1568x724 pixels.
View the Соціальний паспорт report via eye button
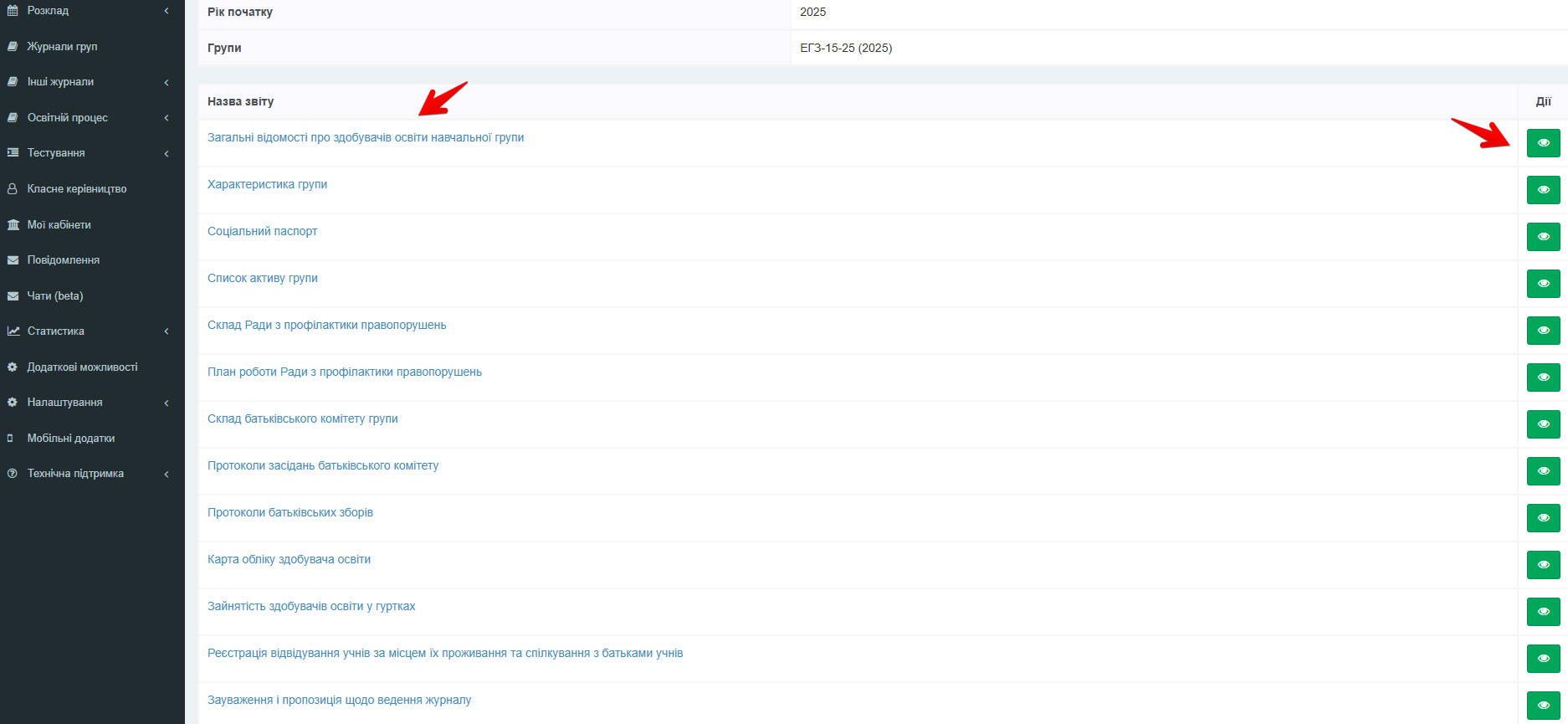[1543, 237]
